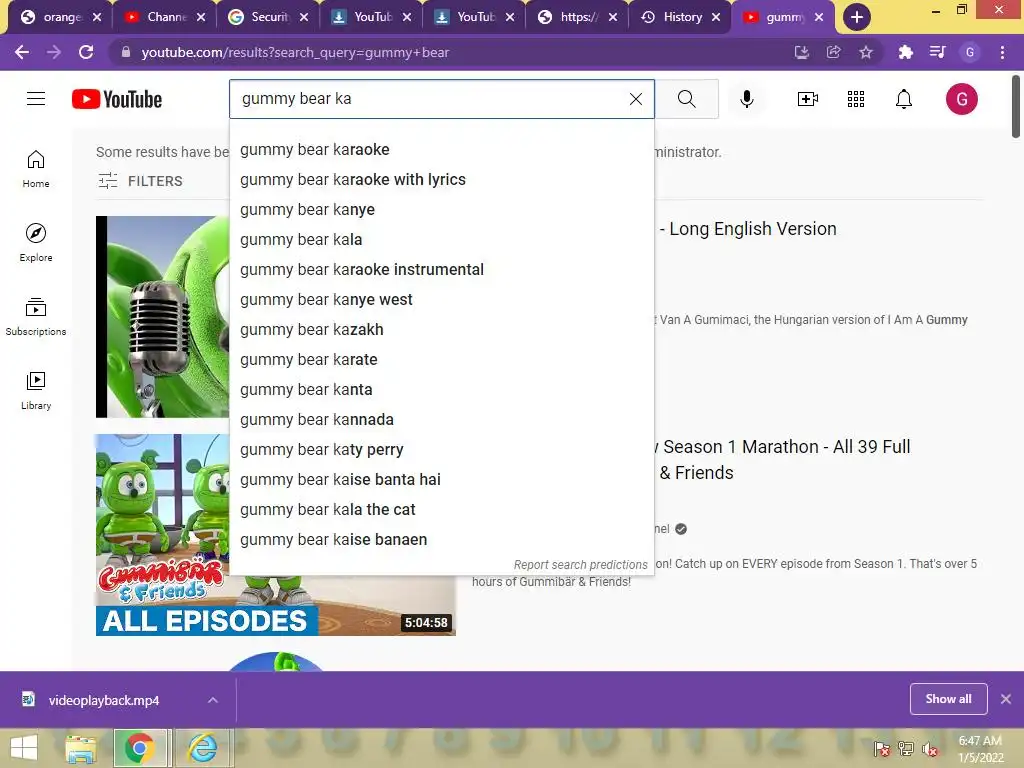Select suggestion gummy bear karate

click(441, 360)
